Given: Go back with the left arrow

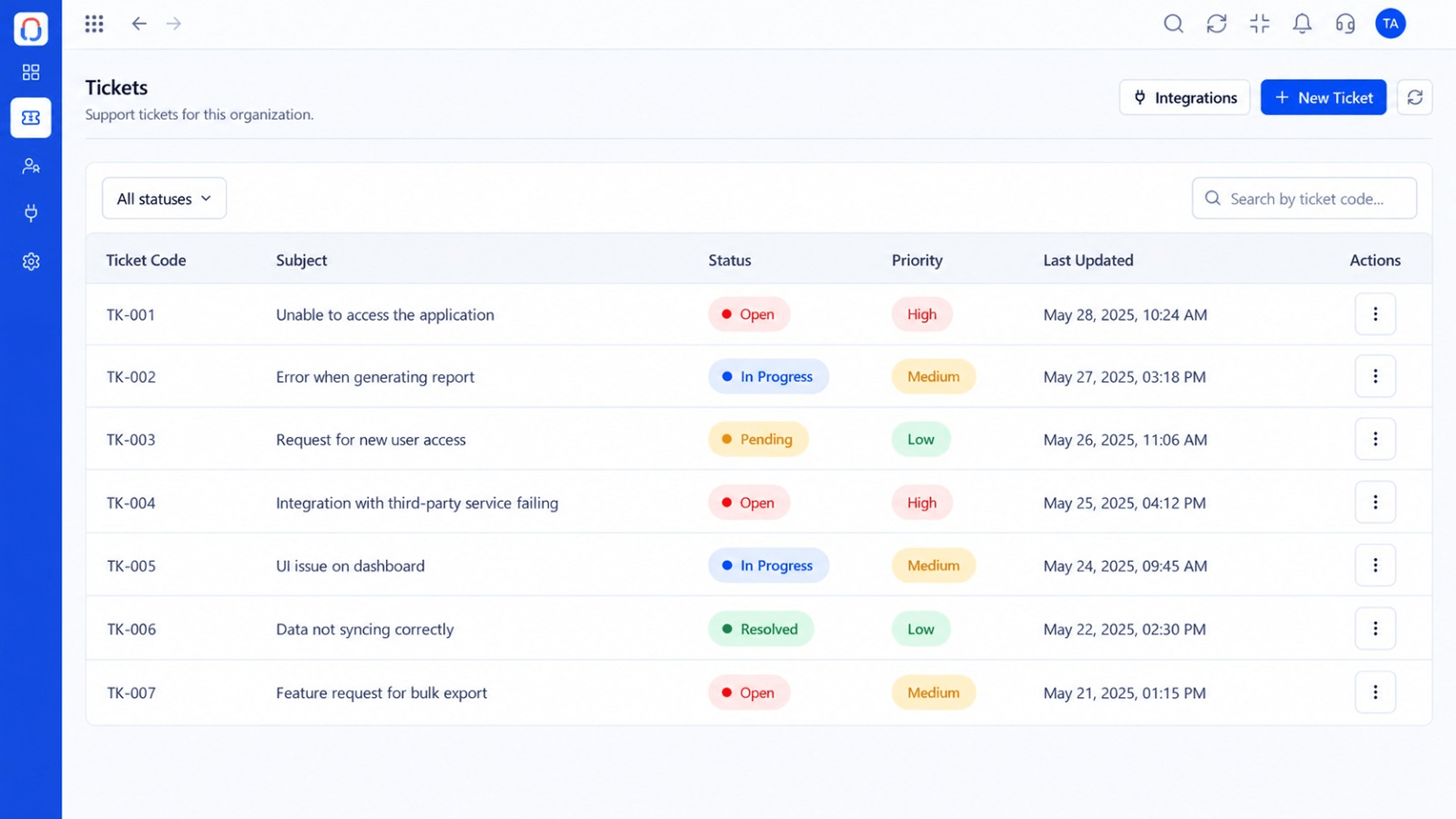Looking at the screenshot, I should click(x=139, y=24).
